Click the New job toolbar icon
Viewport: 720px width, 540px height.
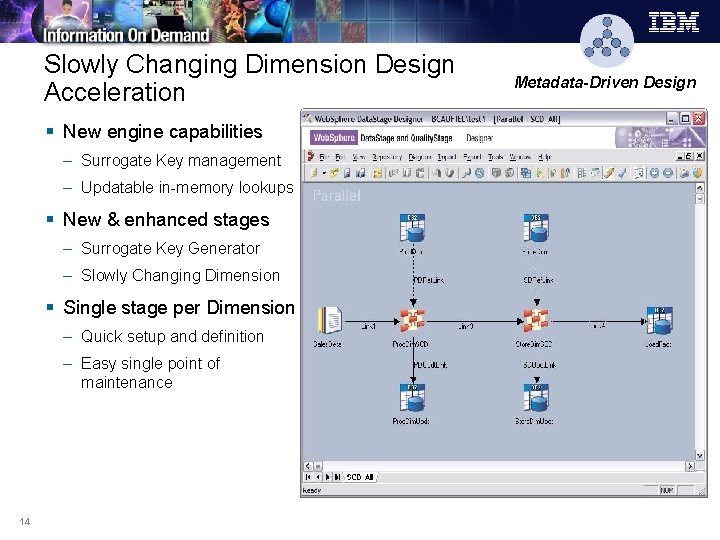pos(314,173)
